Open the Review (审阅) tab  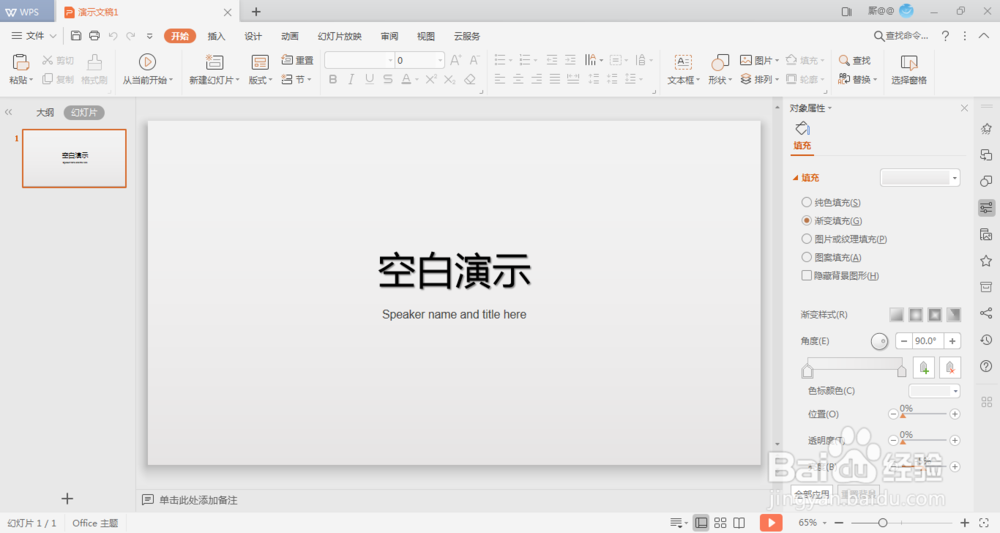tap(389, 36)
